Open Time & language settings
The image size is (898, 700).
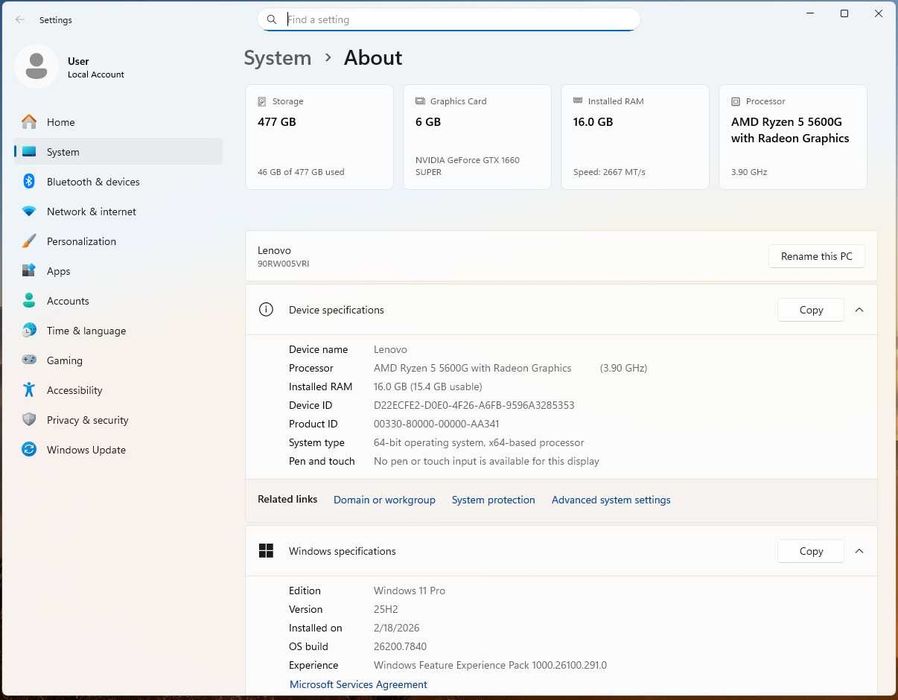(x=118, y=331)
